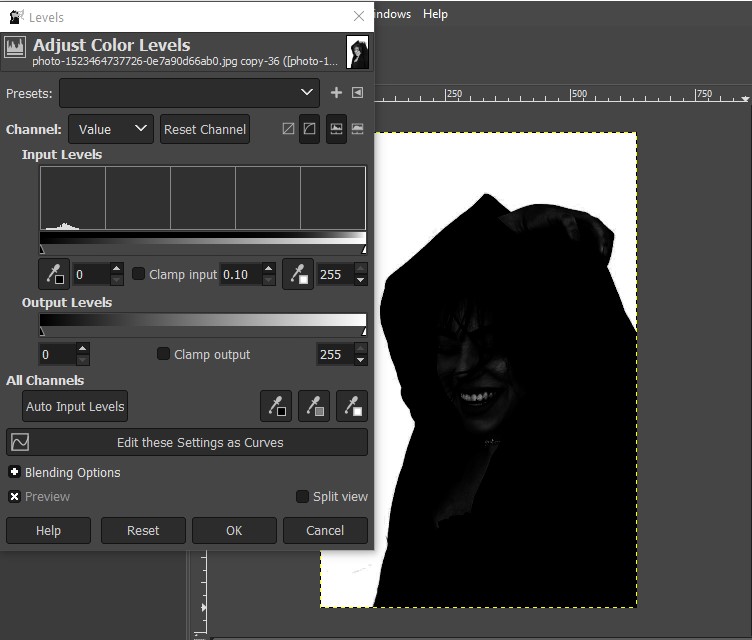This screenshot has width=752, height=640.
Task: Decrease output white level 255
Action: pyautogui.click(x=361, y=360)
